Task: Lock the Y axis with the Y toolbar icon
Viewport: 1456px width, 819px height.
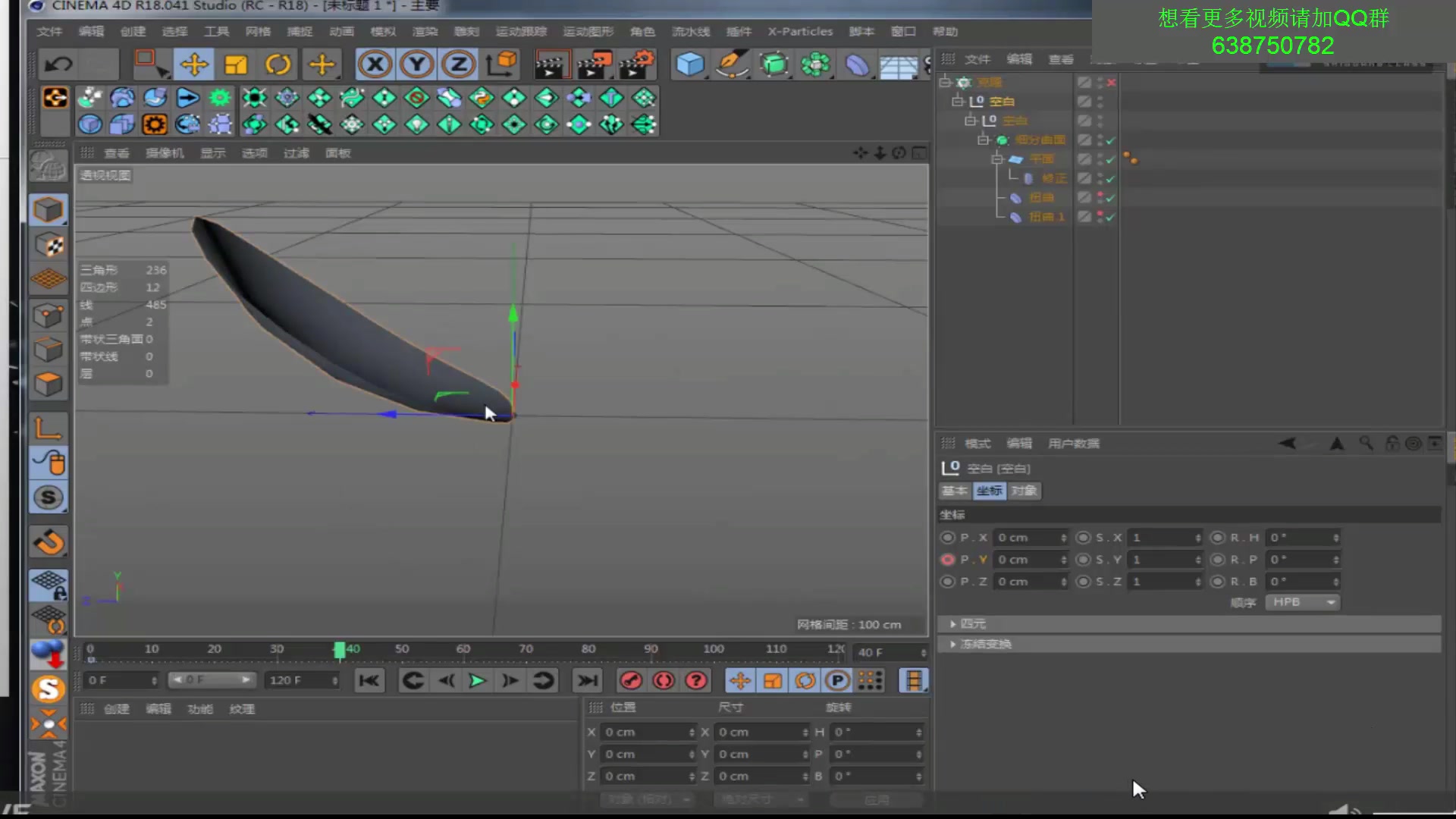Action: pyautogui.click(x=416, y=64)
